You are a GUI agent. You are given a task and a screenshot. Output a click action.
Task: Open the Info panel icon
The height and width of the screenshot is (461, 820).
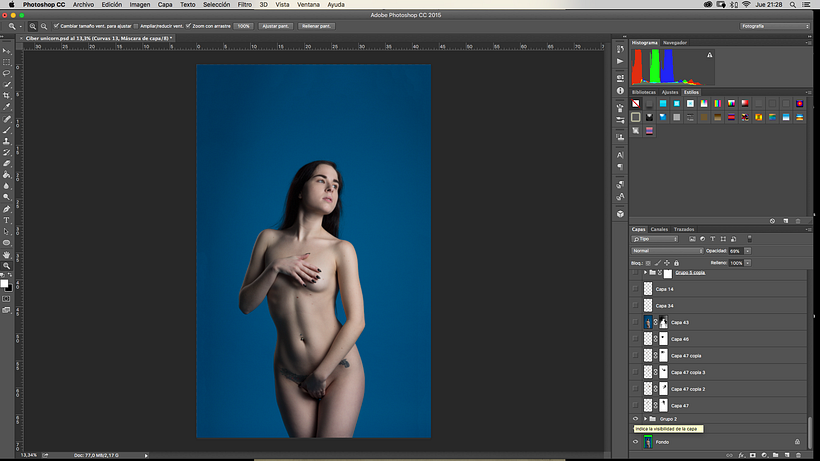click(x=620, y=90)
